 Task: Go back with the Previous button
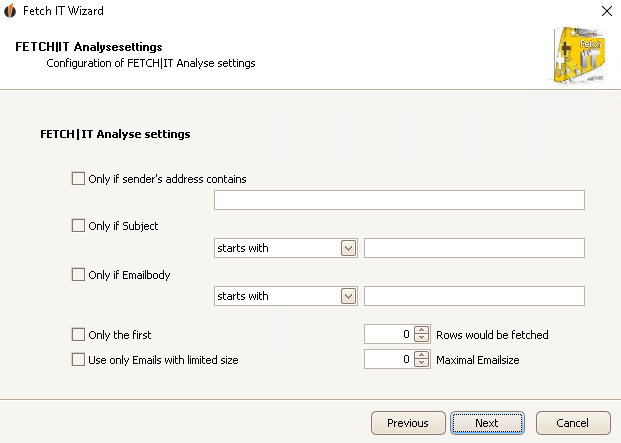coord(408,423)
